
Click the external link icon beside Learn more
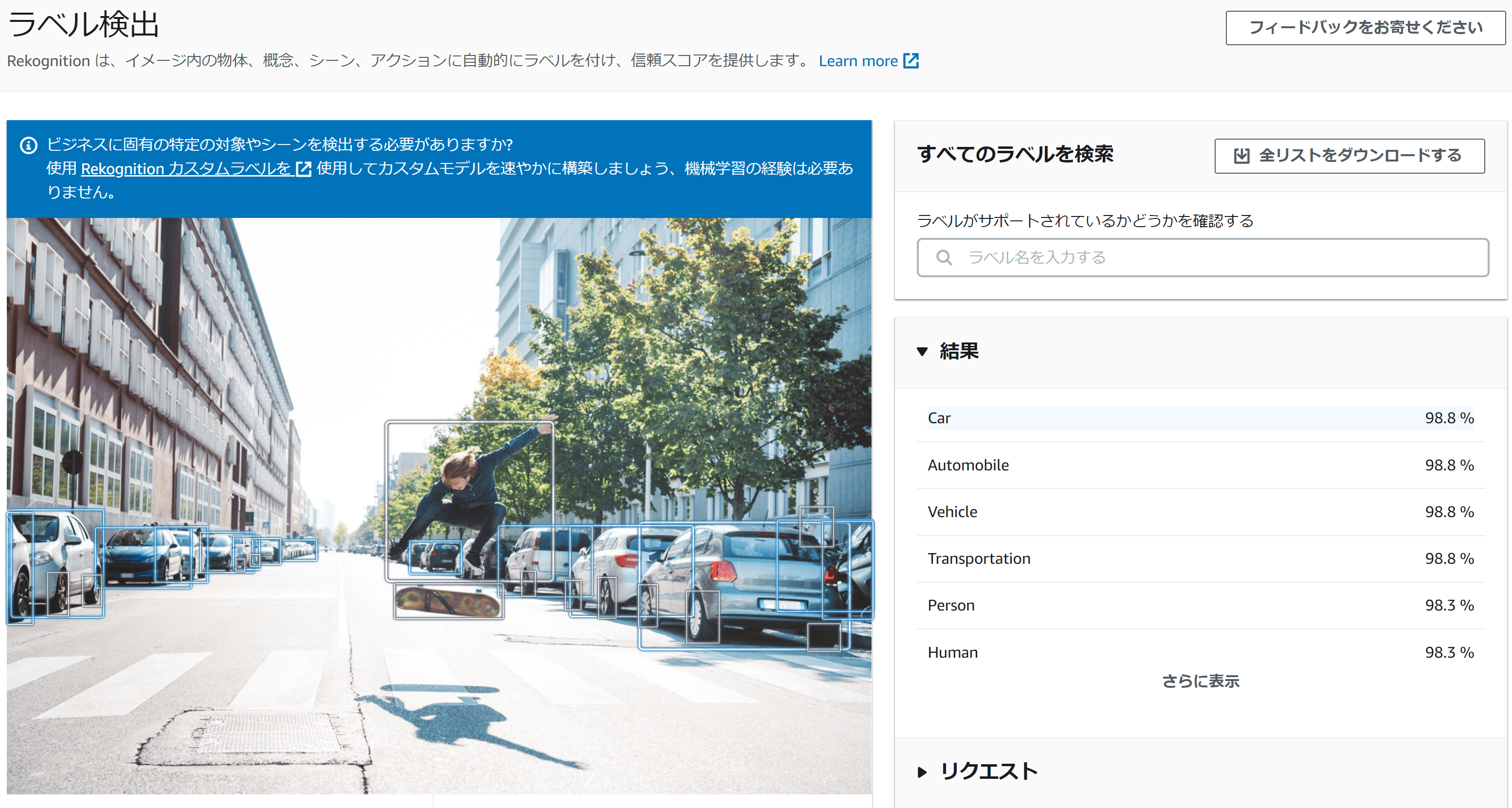[x=911, y=61]
